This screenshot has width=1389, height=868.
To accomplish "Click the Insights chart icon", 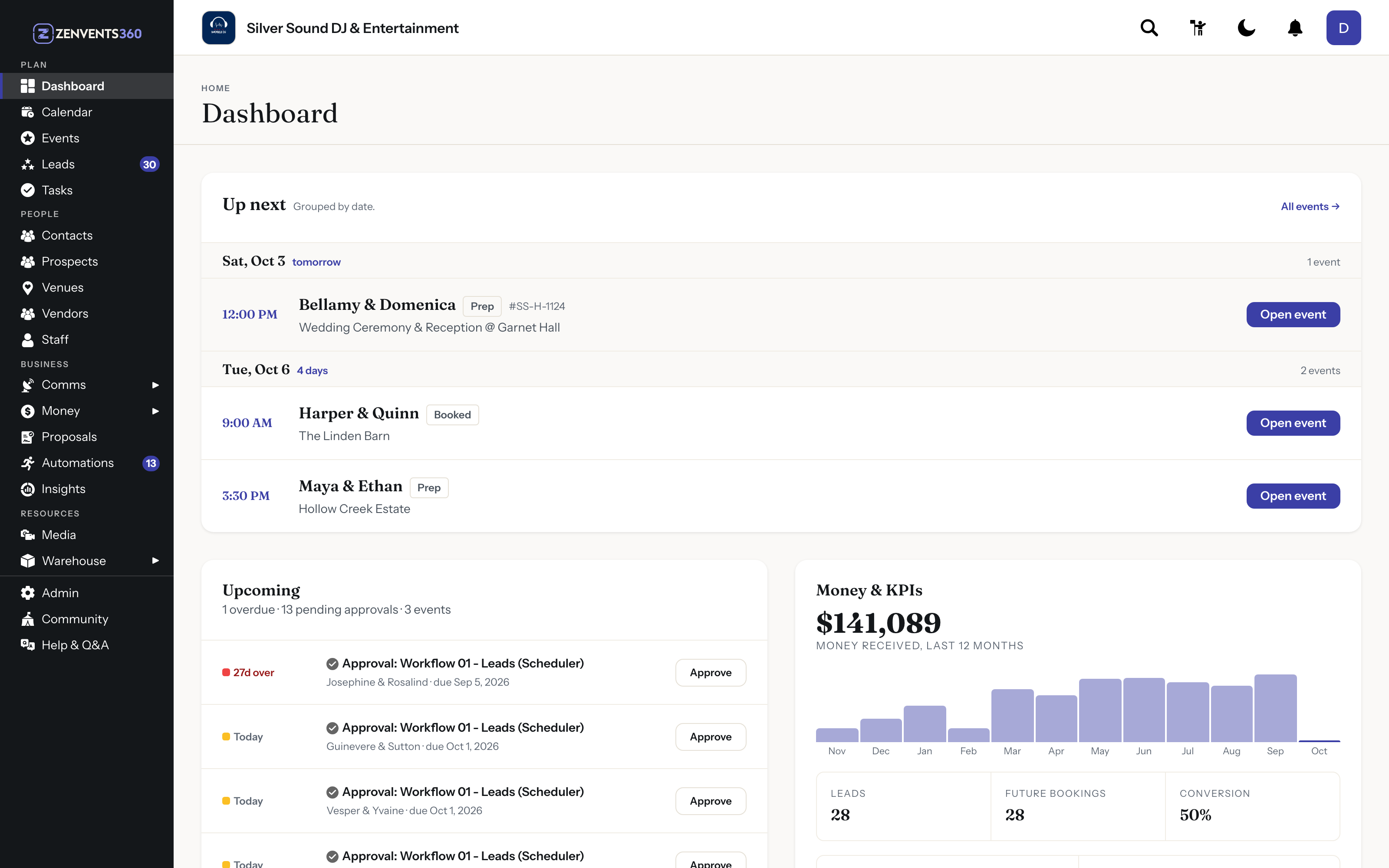I will [27, 489].
